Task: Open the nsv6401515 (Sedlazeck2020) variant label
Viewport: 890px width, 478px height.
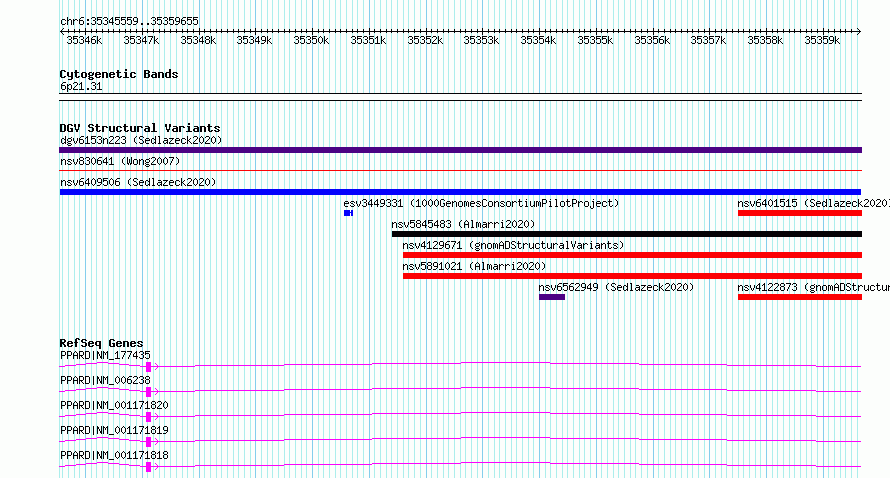Action: 813,203
